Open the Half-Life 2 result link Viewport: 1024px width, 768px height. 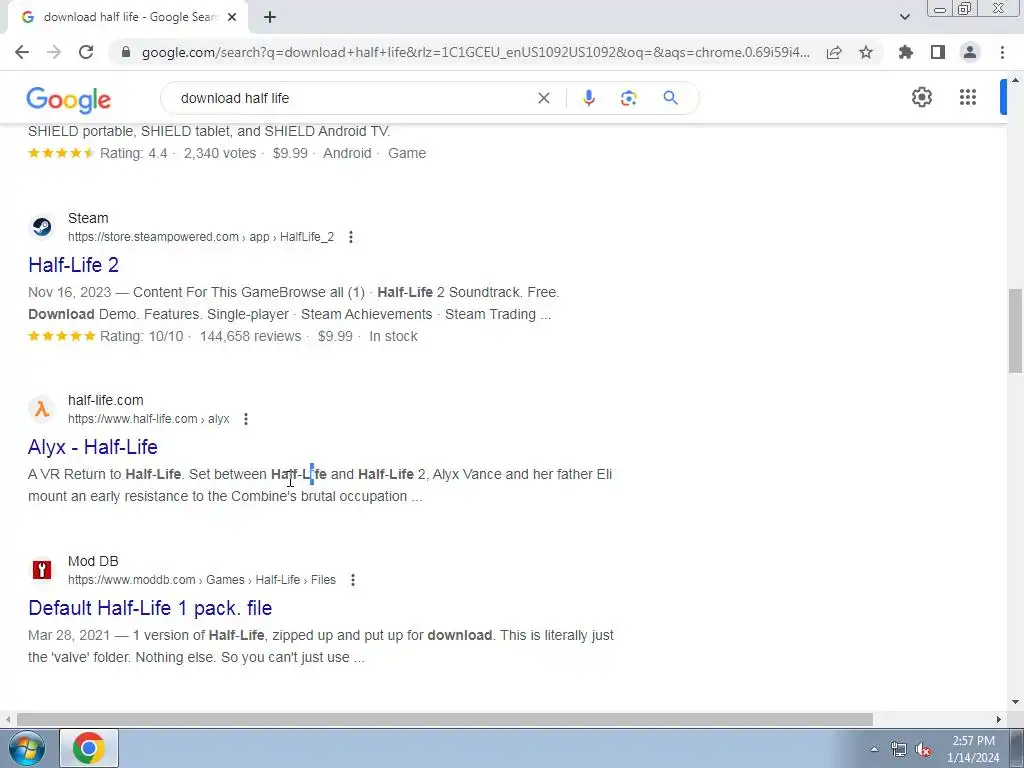73,264
